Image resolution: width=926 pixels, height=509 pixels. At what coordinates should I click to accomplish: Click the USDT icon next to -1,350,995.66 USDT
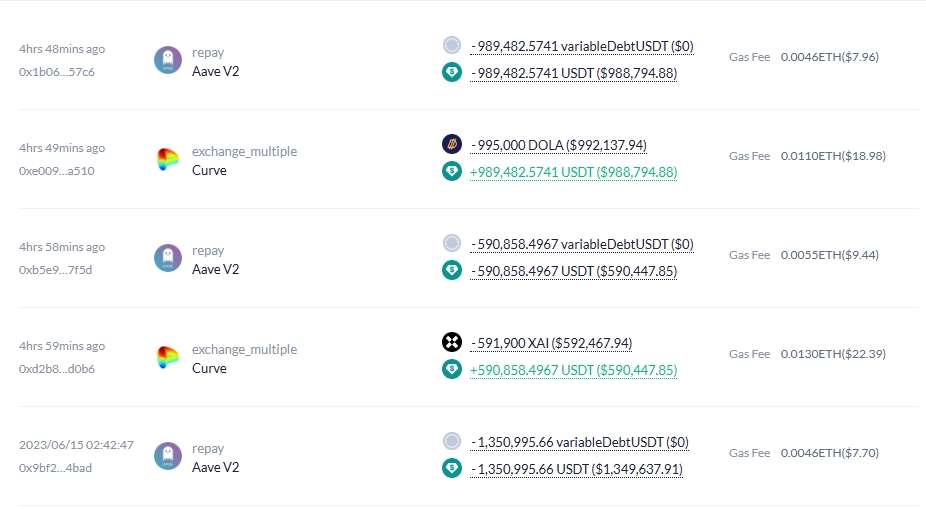point(452,468)
